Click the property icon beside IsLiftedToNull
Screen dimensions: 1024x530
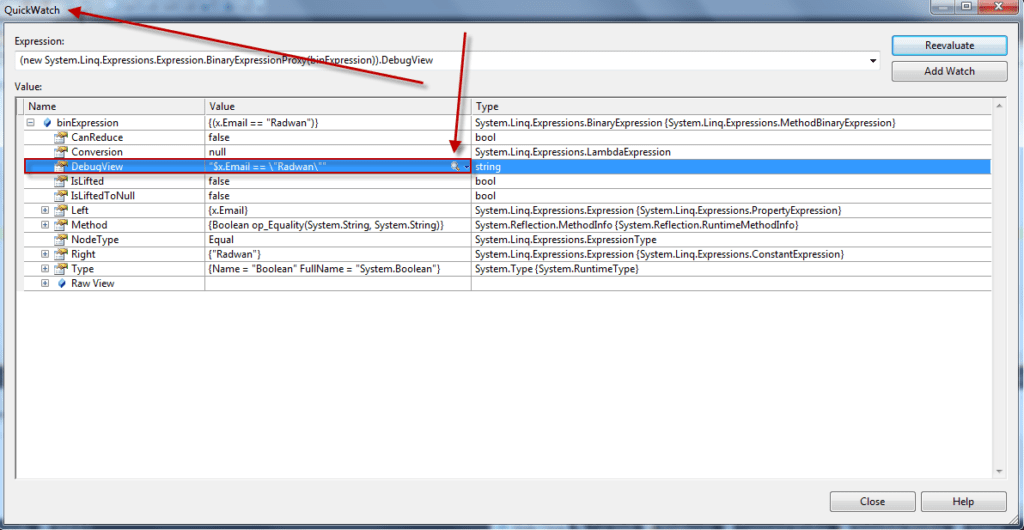click(61, 196)
